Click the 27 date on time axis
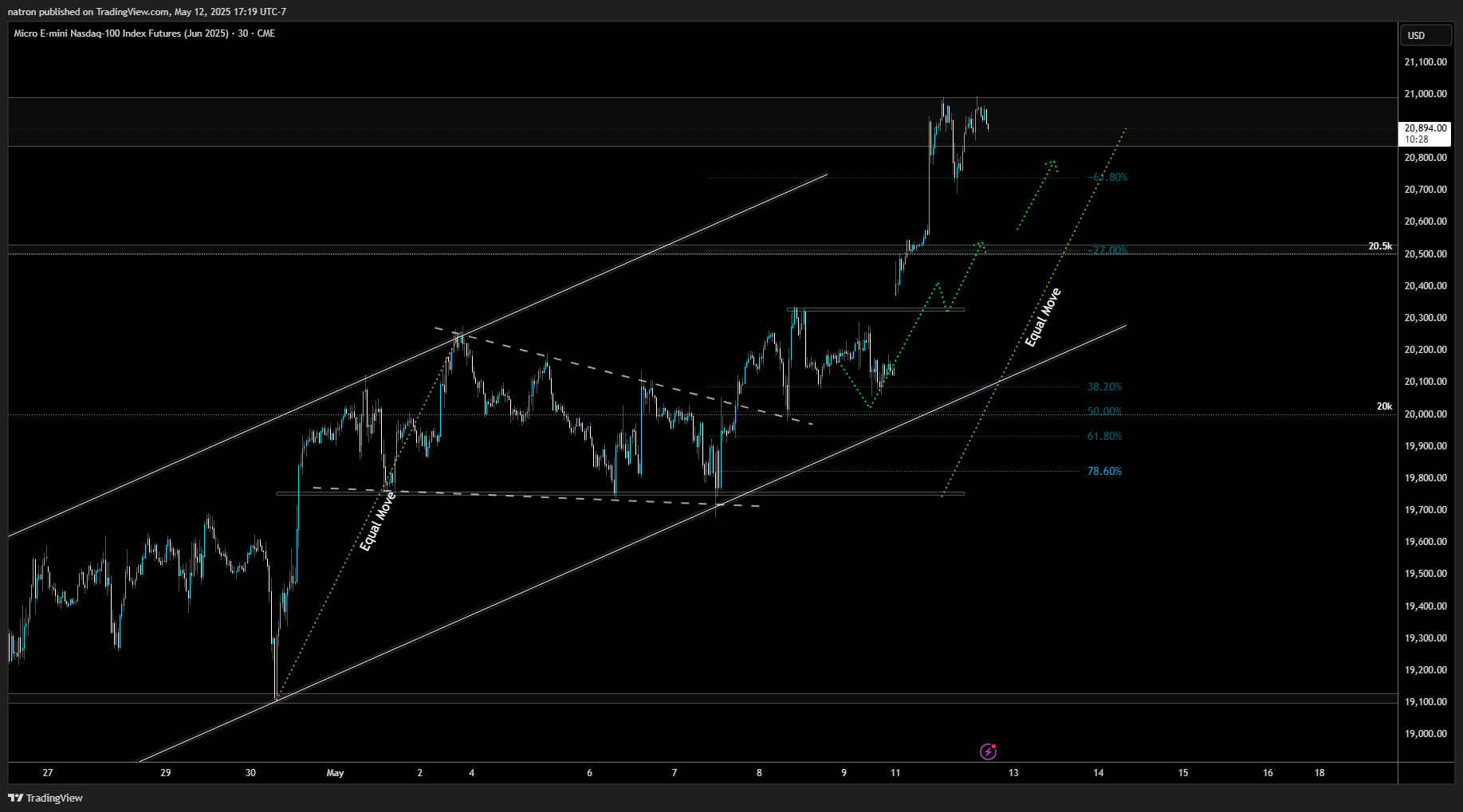 click(48, 773)
